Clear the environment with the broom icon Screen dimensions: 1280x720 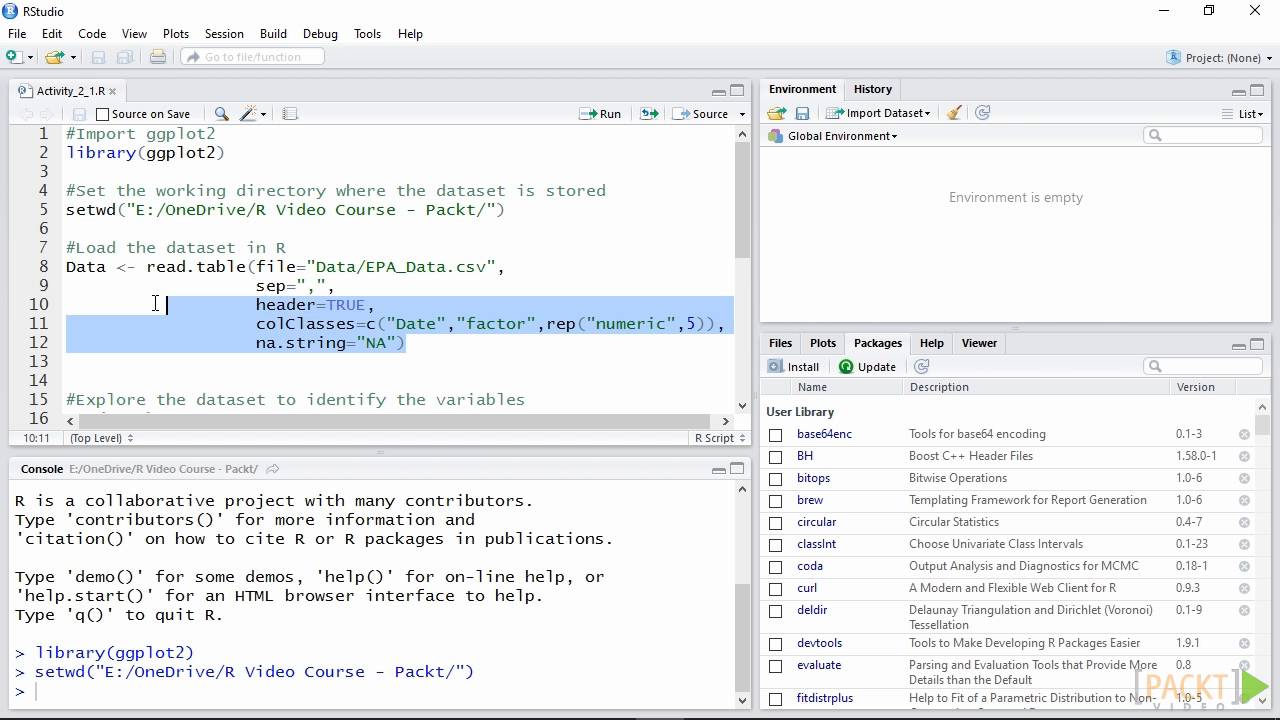coord(954,113)
